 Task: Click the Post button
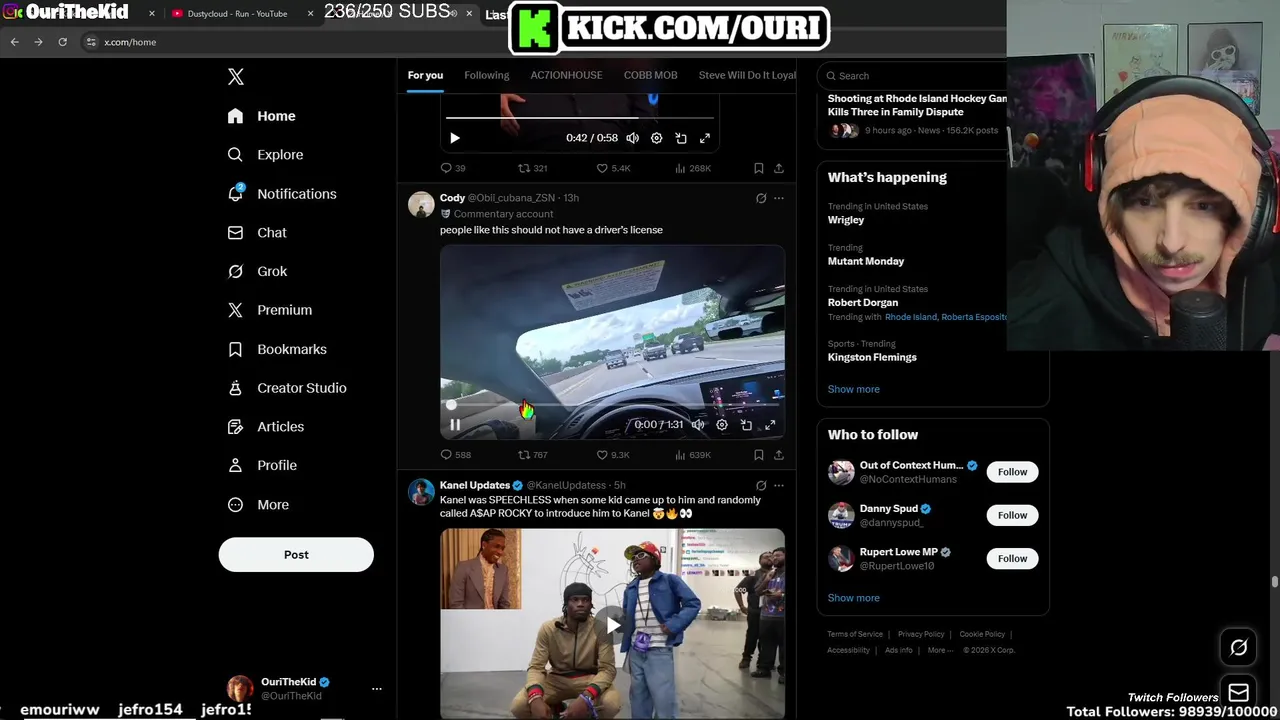pyautogui.click(x=296, y=555)
